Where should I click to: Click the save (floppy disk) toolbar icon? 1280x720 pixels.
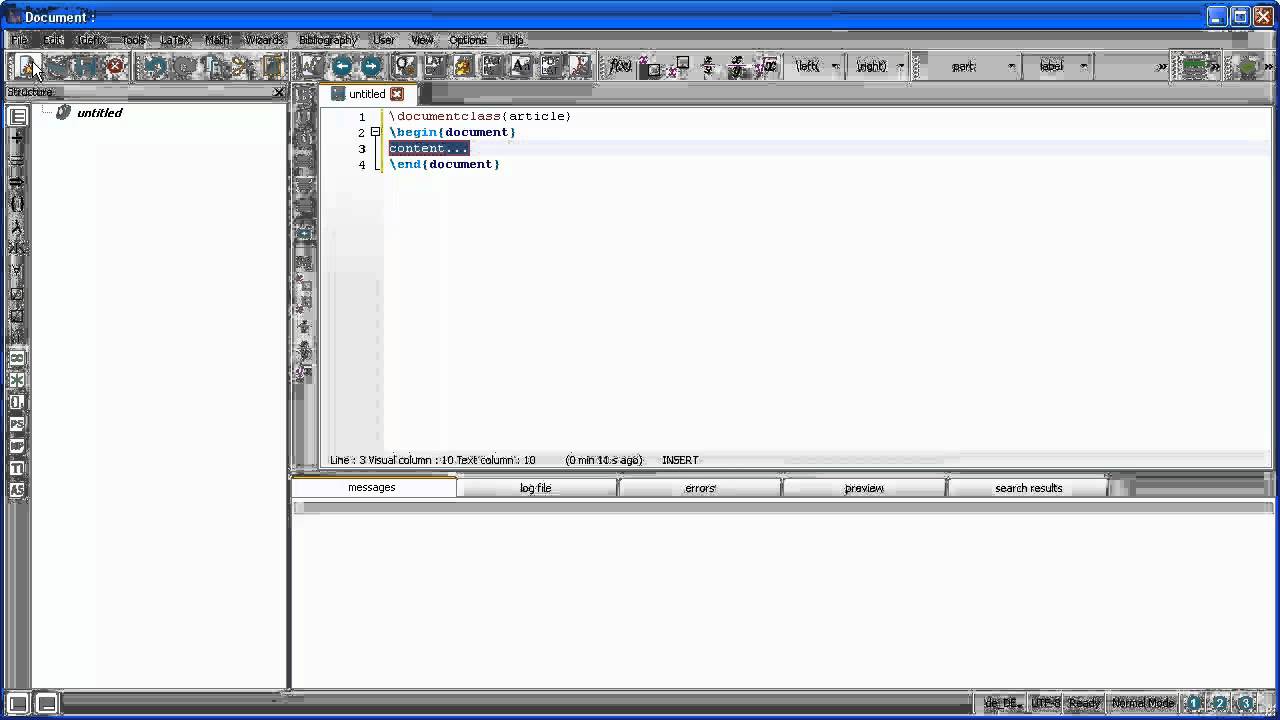[86, 66]
